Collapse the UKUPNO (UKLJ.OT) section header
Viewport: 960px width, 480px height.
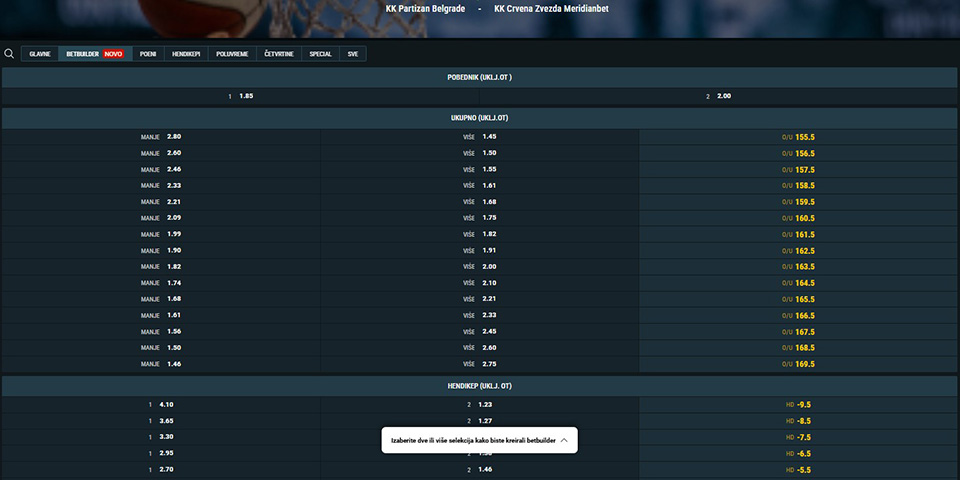[480, 118]
